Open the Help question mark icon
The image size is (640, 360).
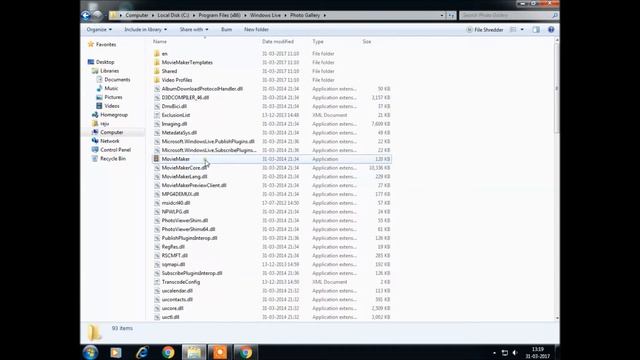pos(551,30)
